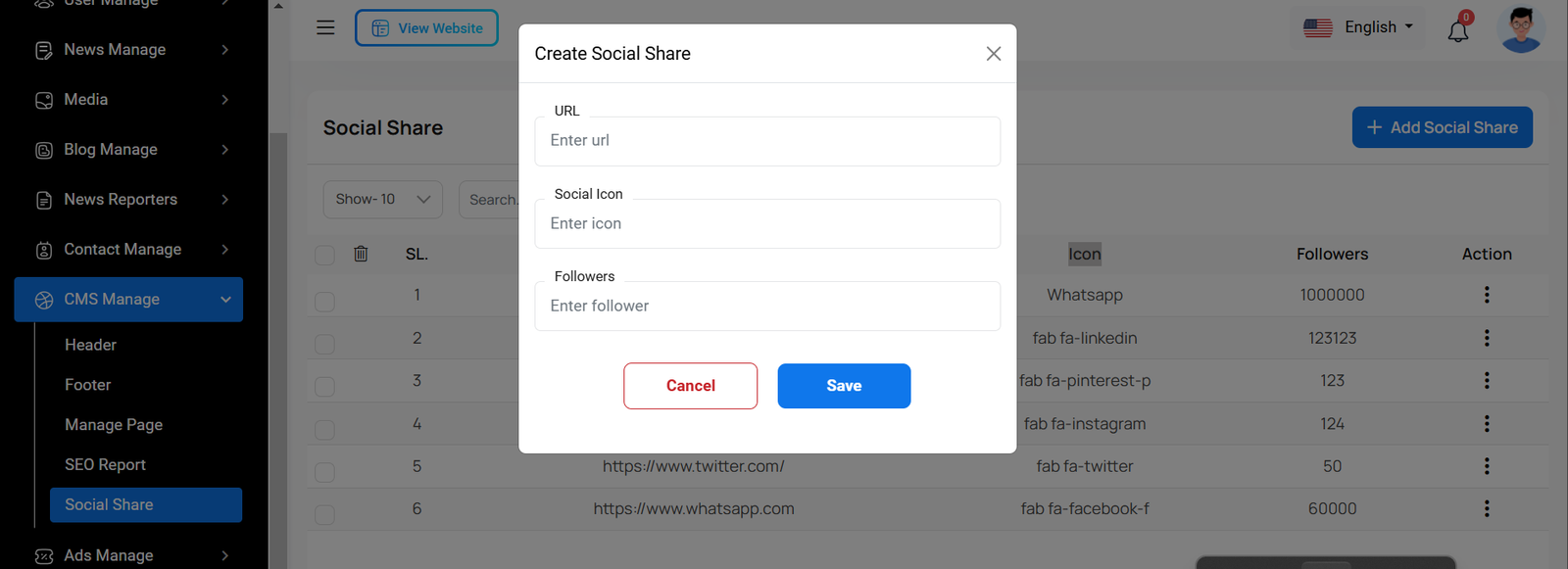Click the hamburger menu icon
Screen dimensions: 1568x569
(325, 27)
